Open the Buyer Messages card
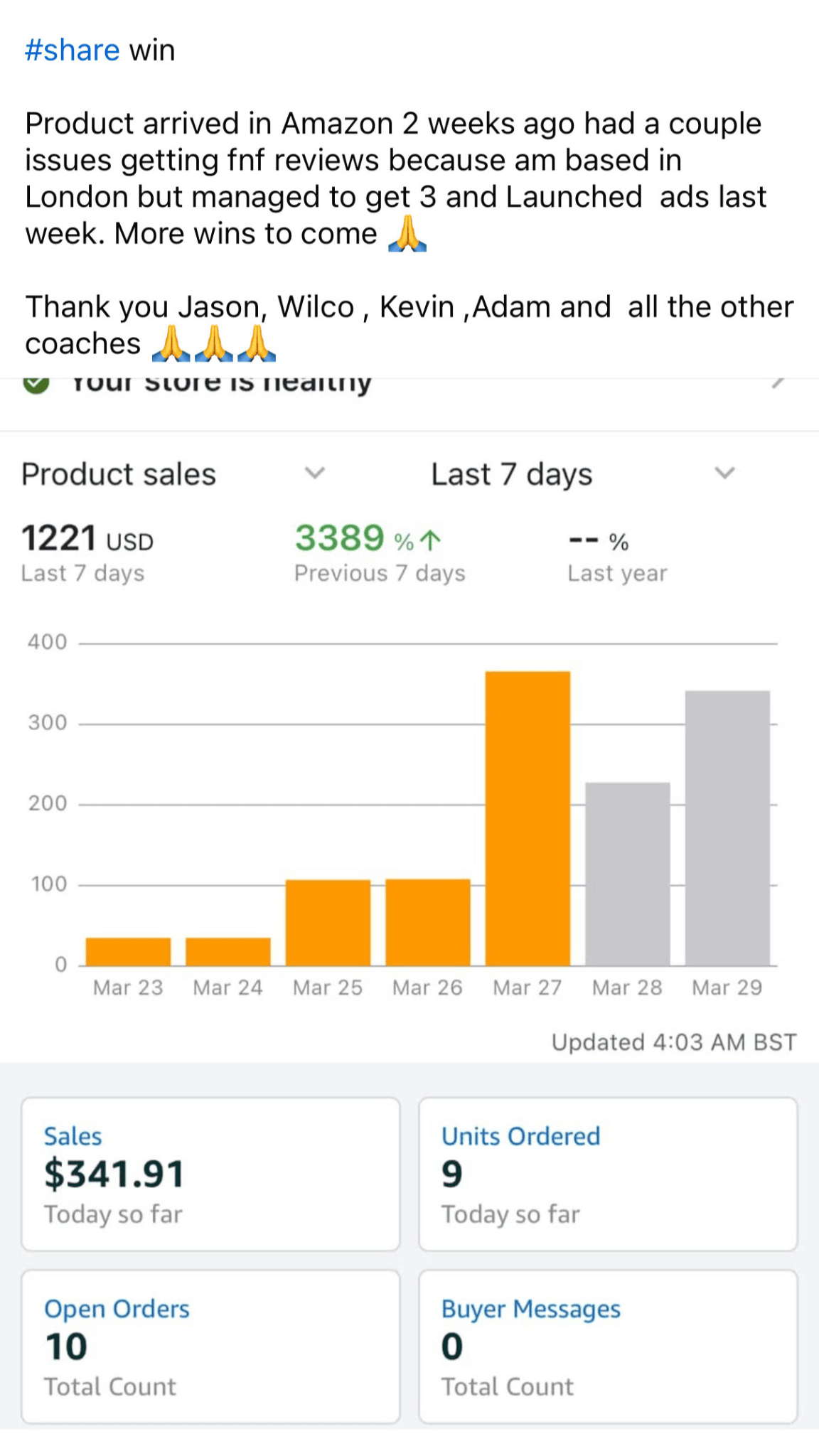This screenshot has width=819, height=1456. [x=608, y=1347]
